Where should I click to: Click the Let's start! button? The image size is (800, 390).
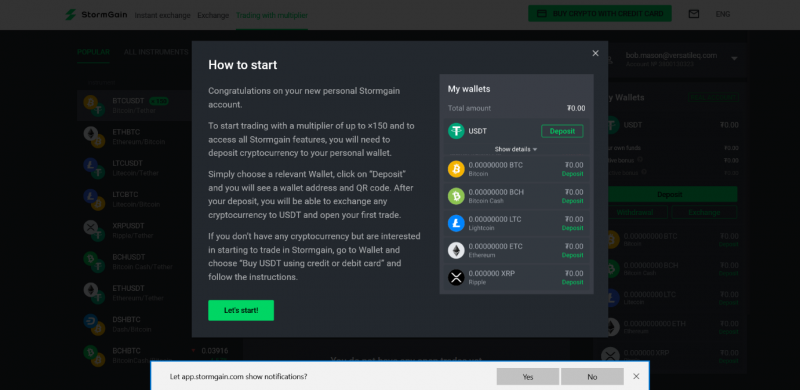[x=241, y=310]
